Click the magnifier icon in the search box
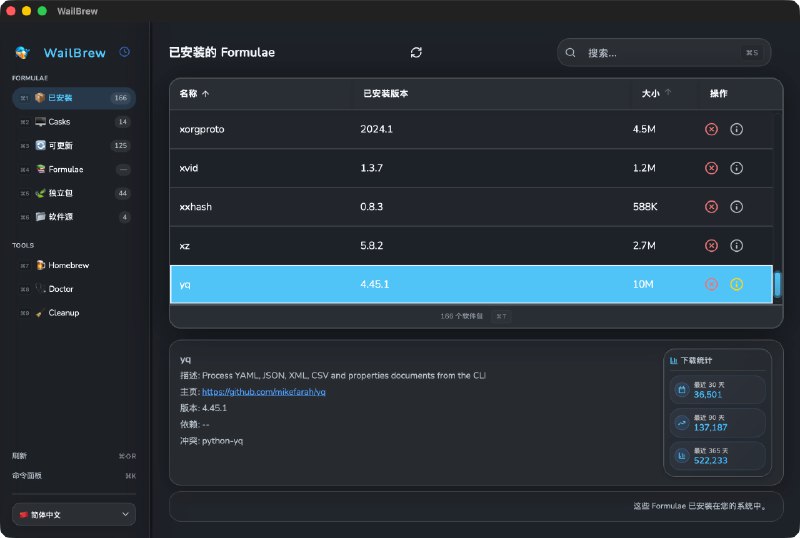Screen dimensions: 800x538 pyautogui.click(x=570, y=53)
